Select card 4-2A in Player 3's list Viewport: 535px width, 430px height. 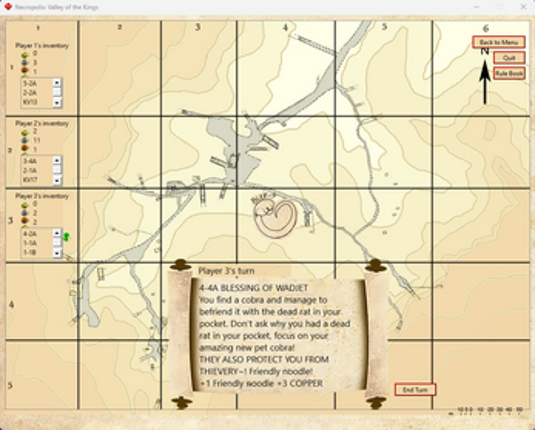click(x=37, y=234)
